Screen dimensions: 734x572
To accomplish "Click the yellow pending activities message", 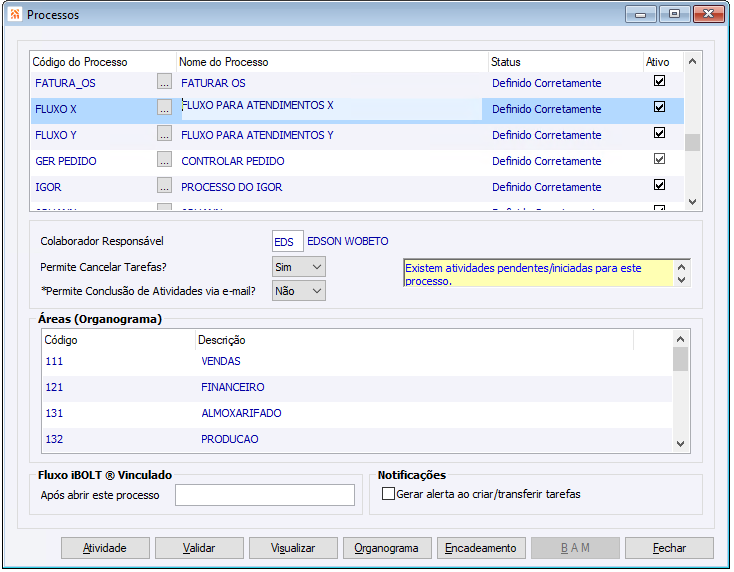I will point(538,274).
